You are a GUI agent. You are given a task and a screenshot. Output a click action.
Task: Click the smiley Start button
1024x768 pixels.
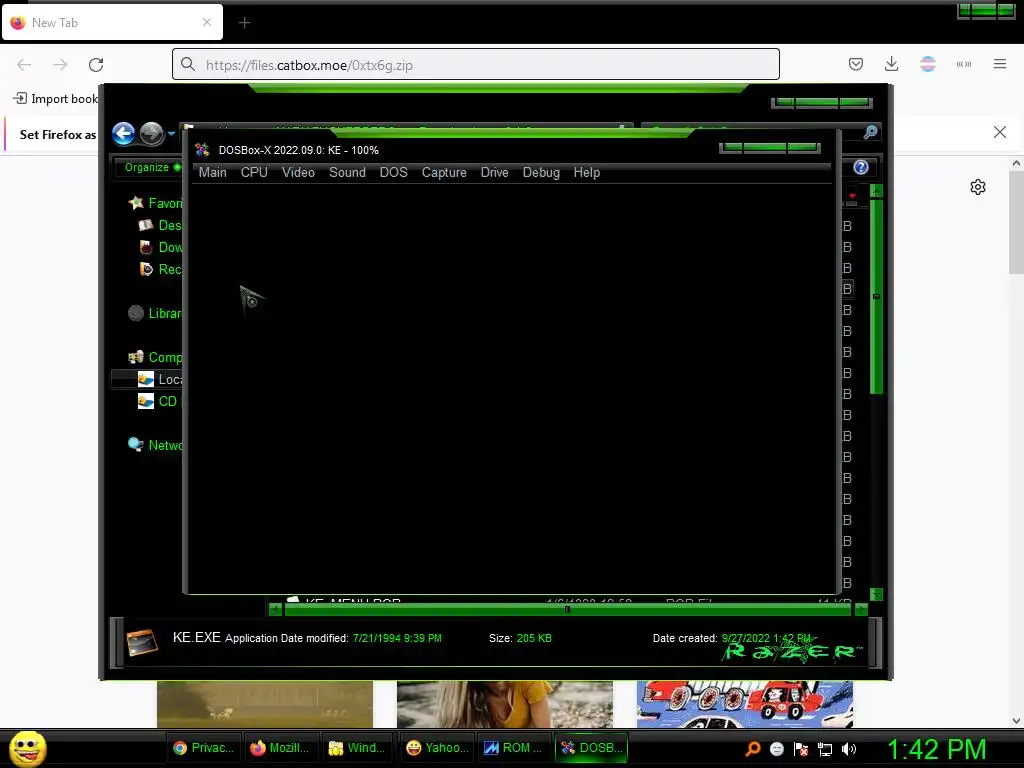[27, 748]
